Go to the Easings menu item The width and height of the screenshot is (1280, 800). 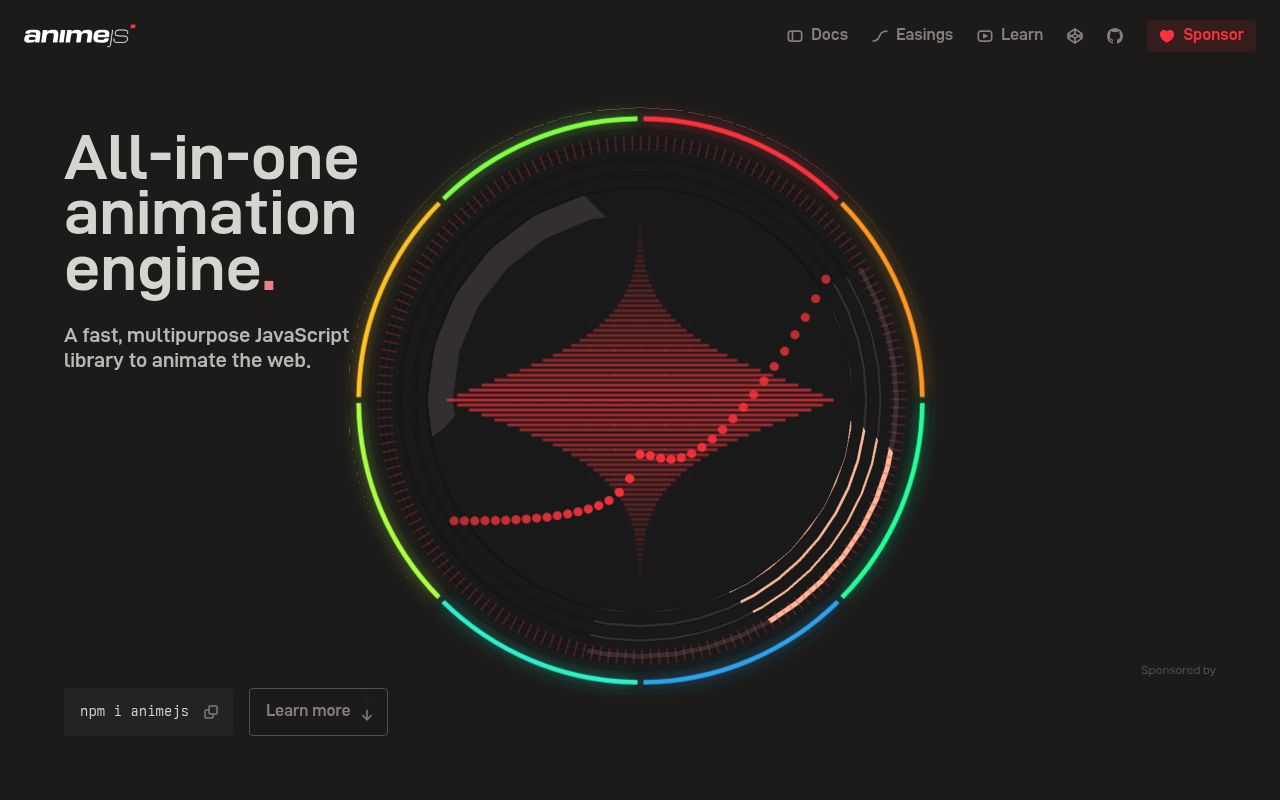[x=924, y=35]
